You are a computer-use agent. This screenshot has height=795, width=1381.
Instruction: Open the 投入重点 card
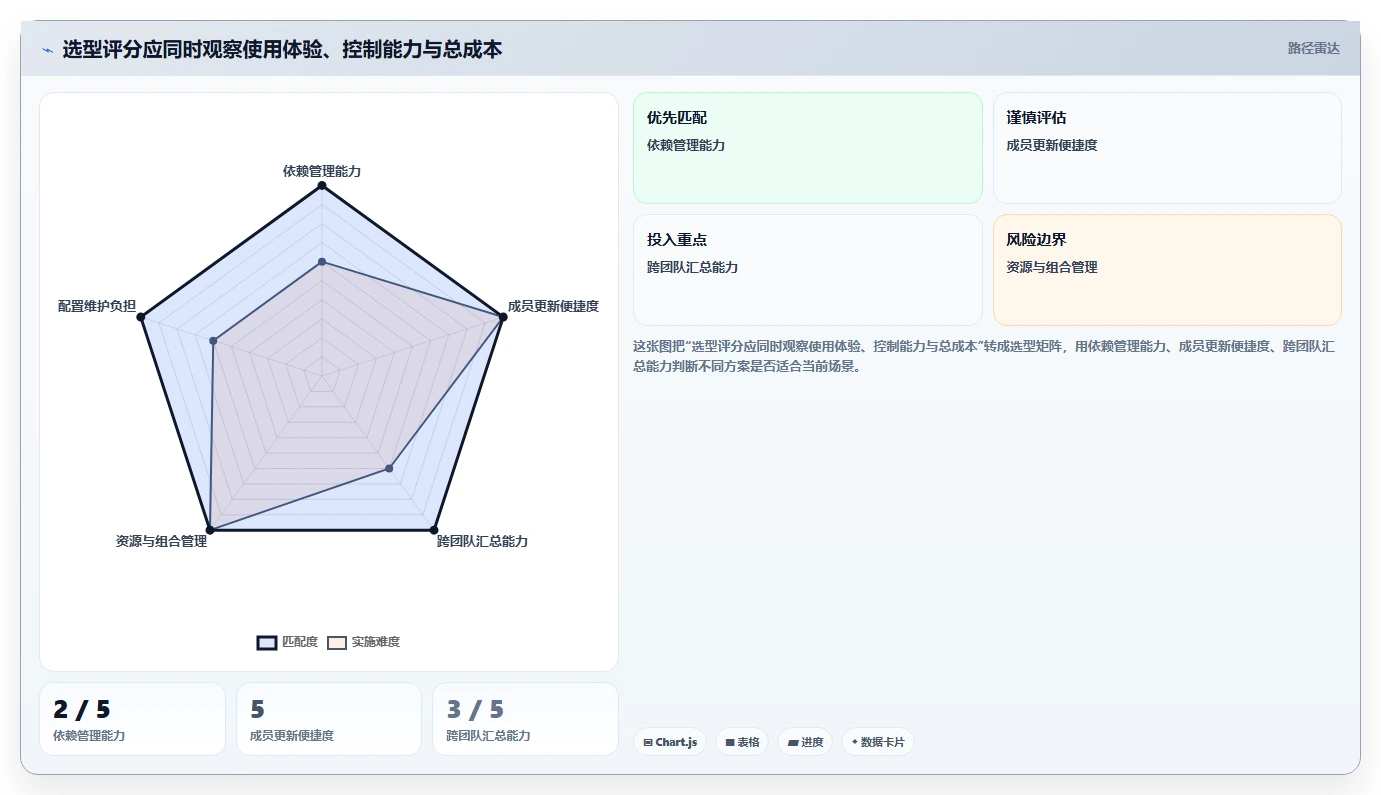point(808,270)
